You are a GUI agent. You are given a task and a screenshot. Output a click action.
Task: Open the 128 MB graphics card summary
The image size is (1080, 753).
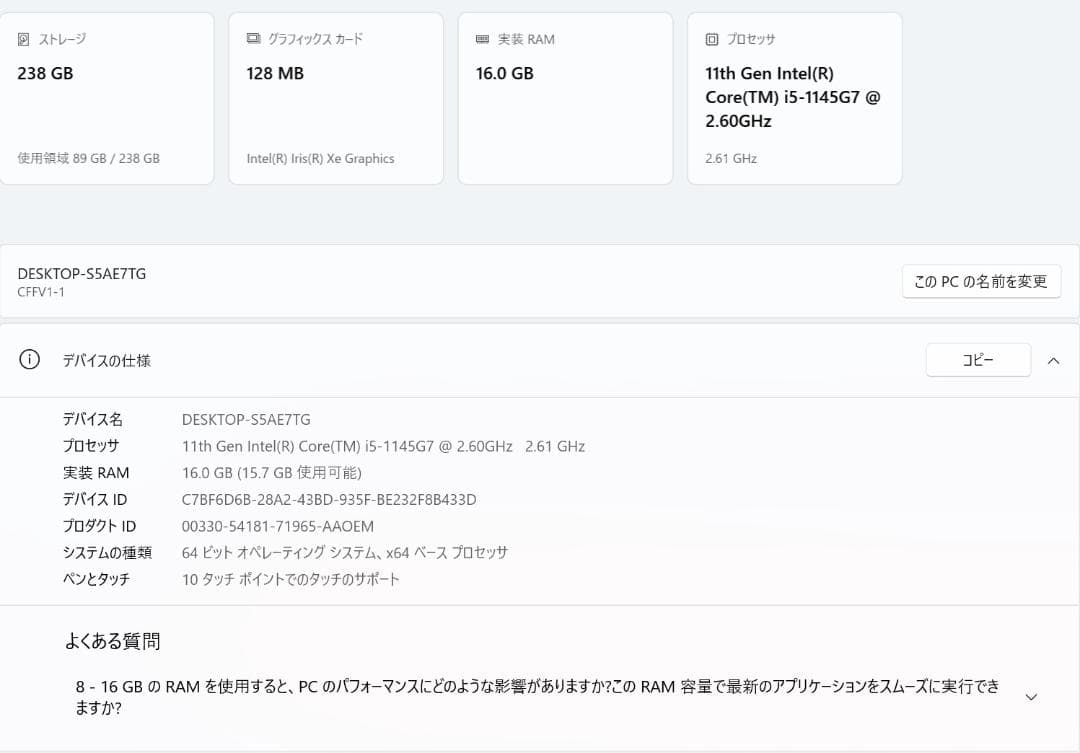[335, 97]
